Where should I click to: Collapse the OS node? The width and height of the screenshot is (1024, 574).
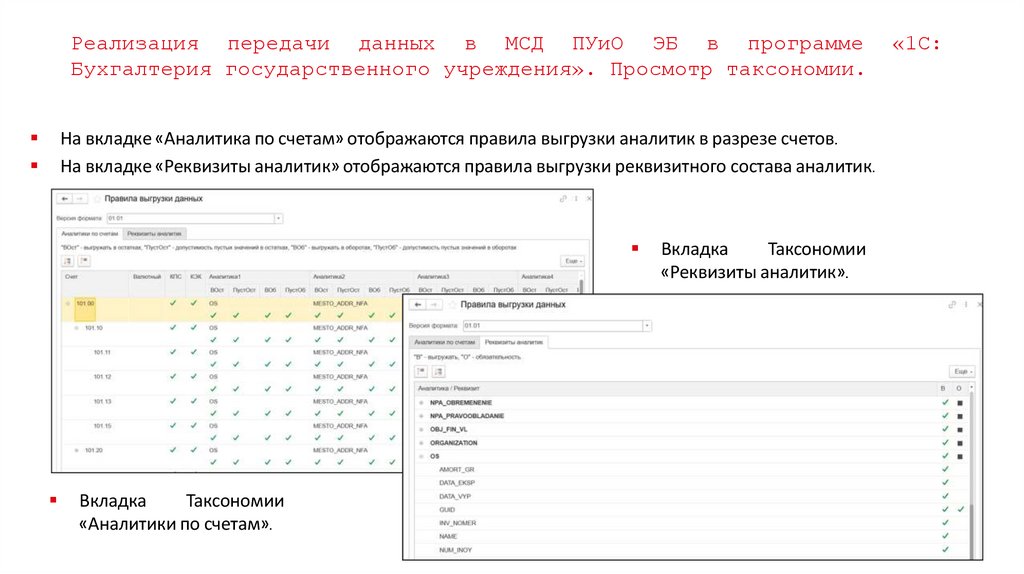click(421, 456)
